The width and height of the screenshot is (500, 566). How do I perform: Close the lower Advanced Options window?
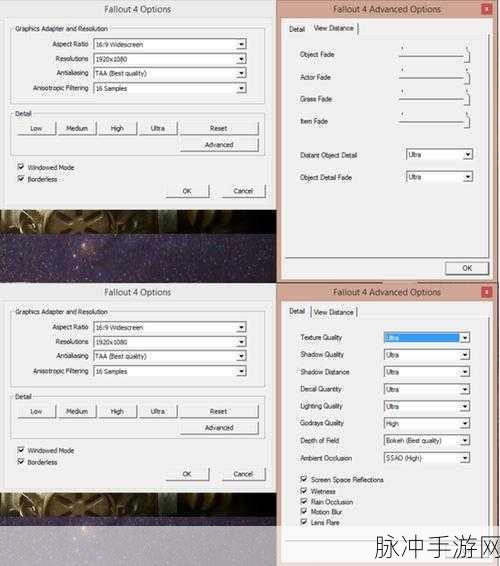tap(486, 292)
